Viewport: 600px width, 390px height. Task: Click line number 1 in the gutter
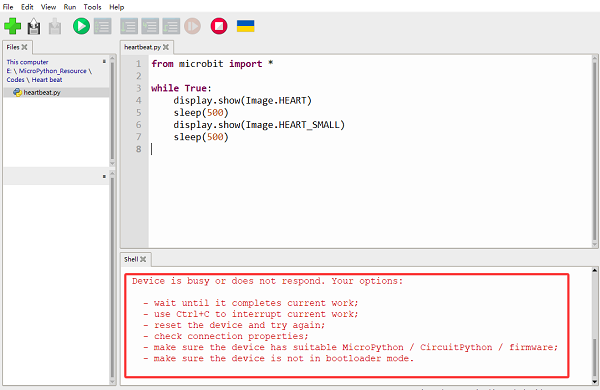pyautogui.click(x=138, y=64)
